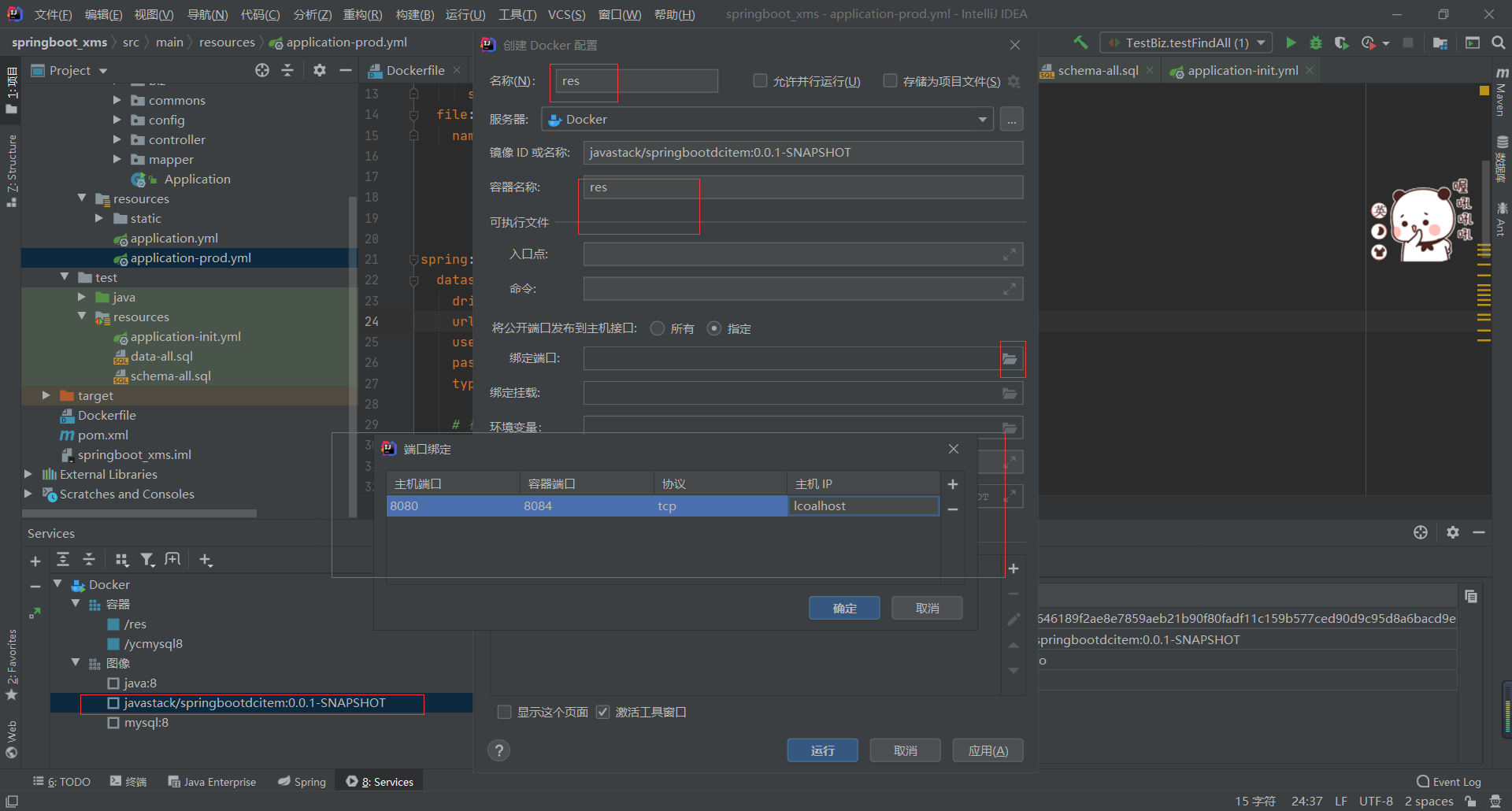Click 确定 in port binding dialog
Image resolution: width=1512 pixels, height=811 pixels.
coord(844,608)
